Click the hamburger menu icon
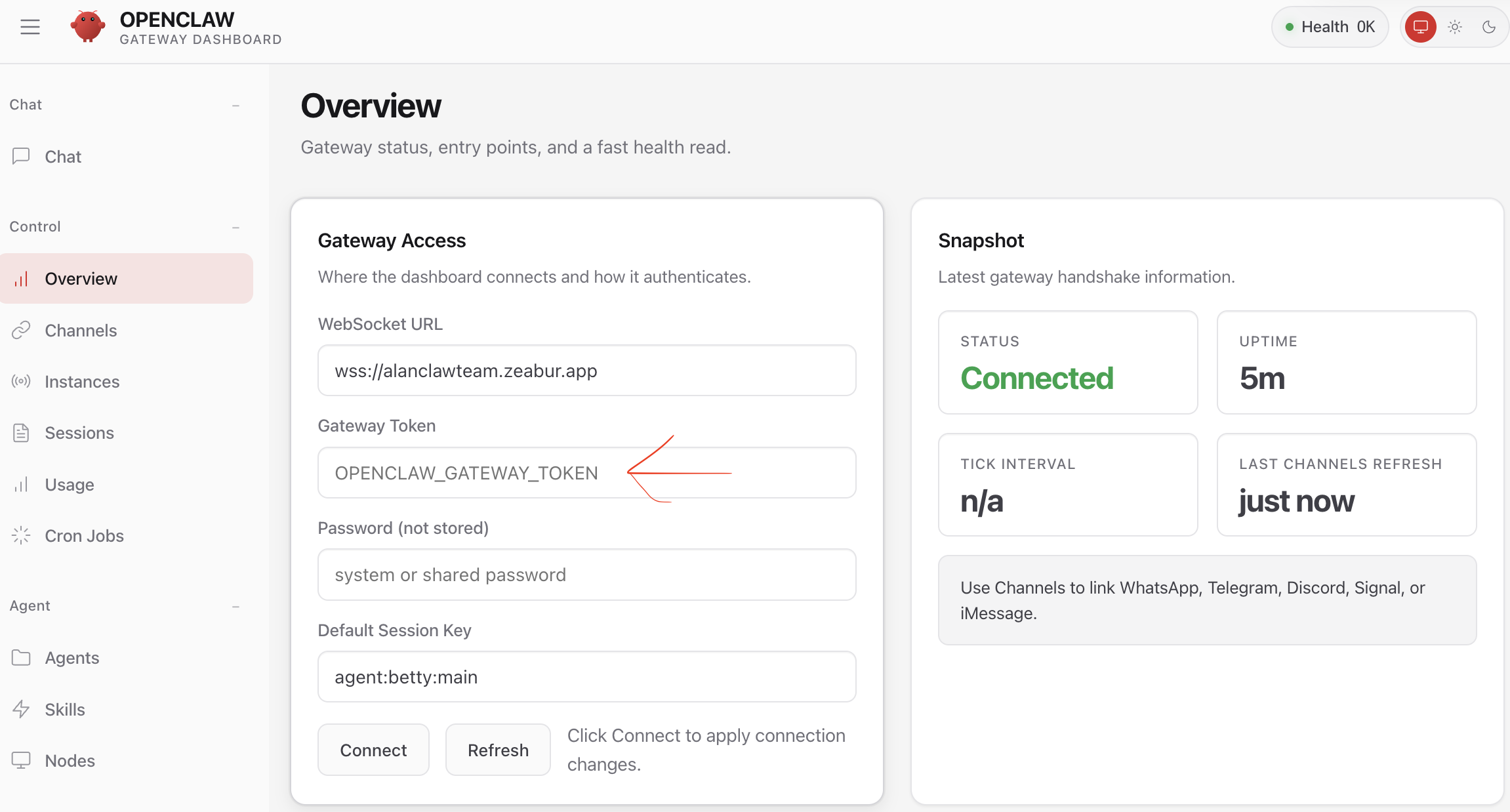The height and width of the screenshot is (812, 1510). point(30,27)
